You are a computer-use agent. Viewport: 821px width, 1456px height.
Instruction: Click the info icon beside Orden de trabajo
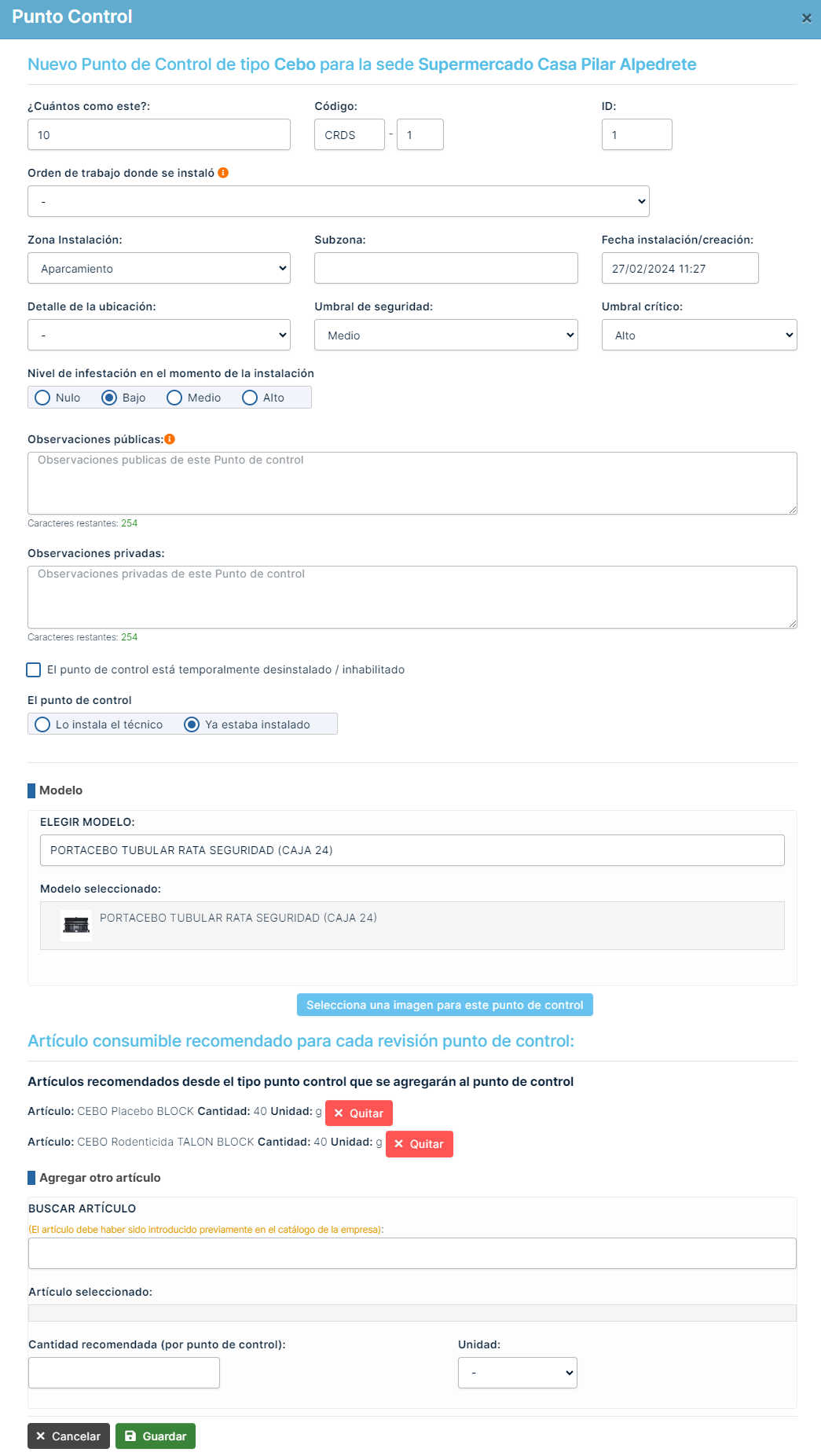pos(223,173)
